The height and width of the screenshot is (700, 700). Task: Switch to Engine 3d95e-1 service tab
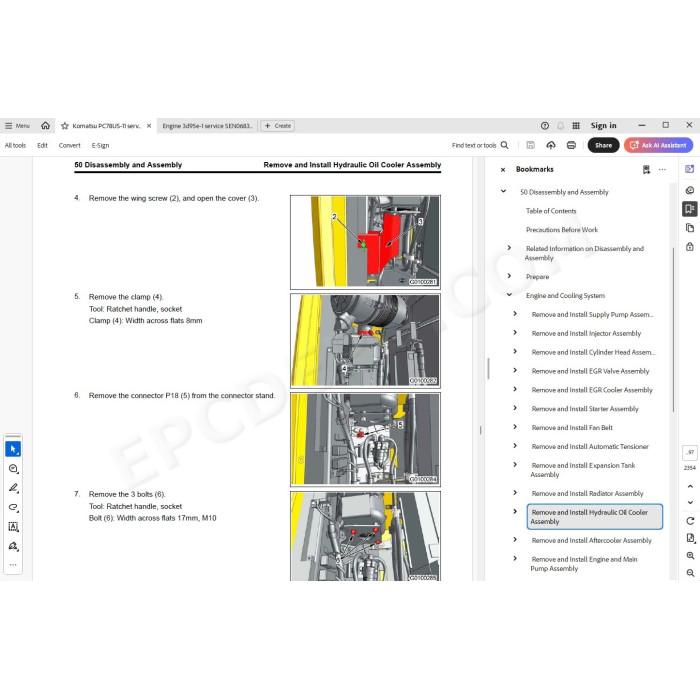(x=208, y=126)
